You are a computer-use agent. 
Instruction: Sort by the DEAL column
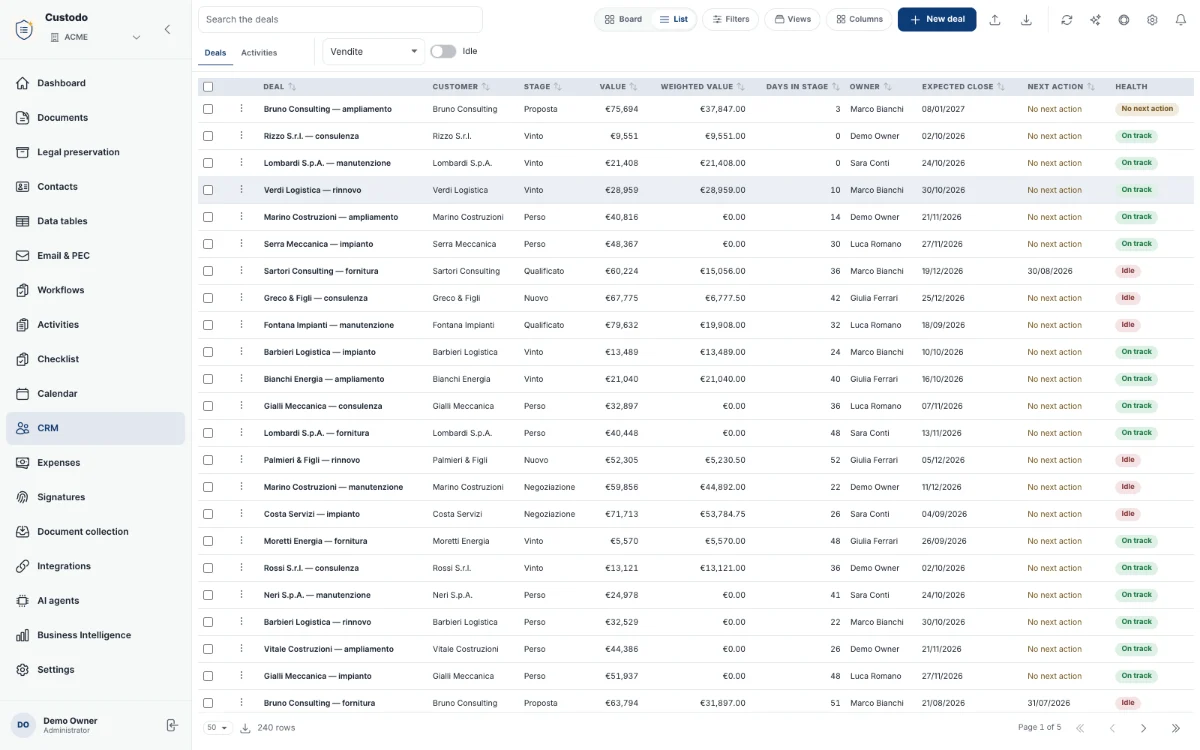click(x=279, y=87)
